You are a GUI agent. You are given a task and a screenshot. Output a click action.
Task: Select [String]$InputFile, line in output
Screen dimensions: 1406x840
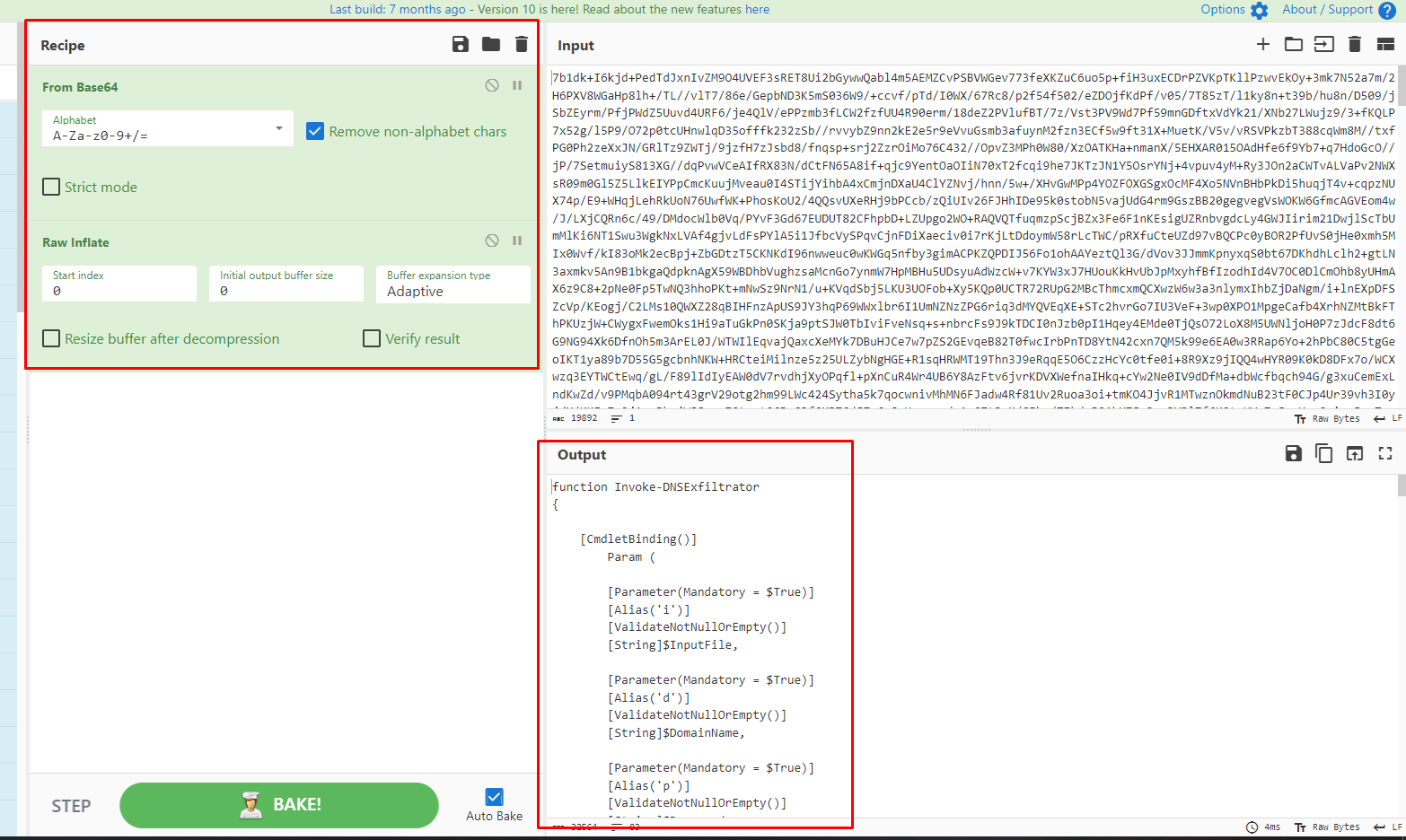tap(672, 645)
